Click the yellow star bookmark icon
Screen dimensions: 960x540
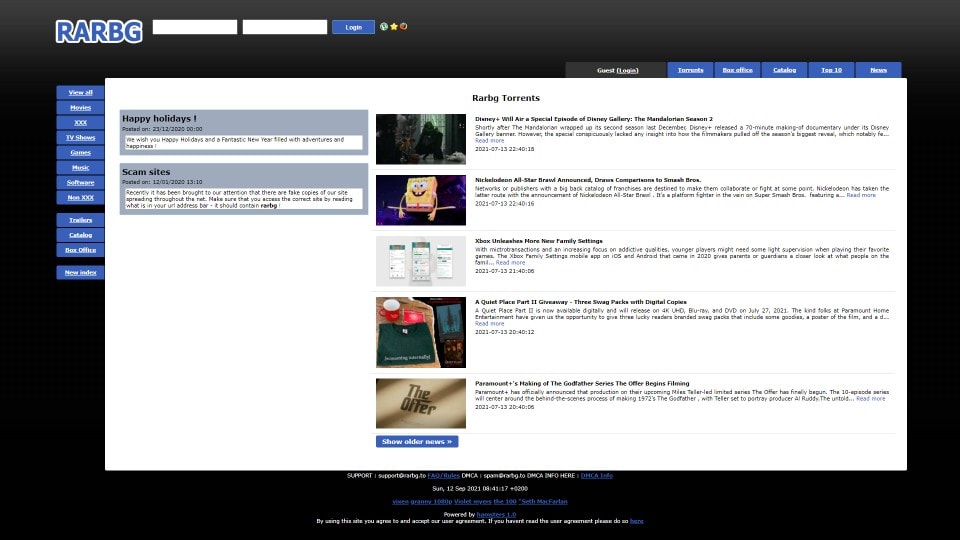(x=394, y=27)
